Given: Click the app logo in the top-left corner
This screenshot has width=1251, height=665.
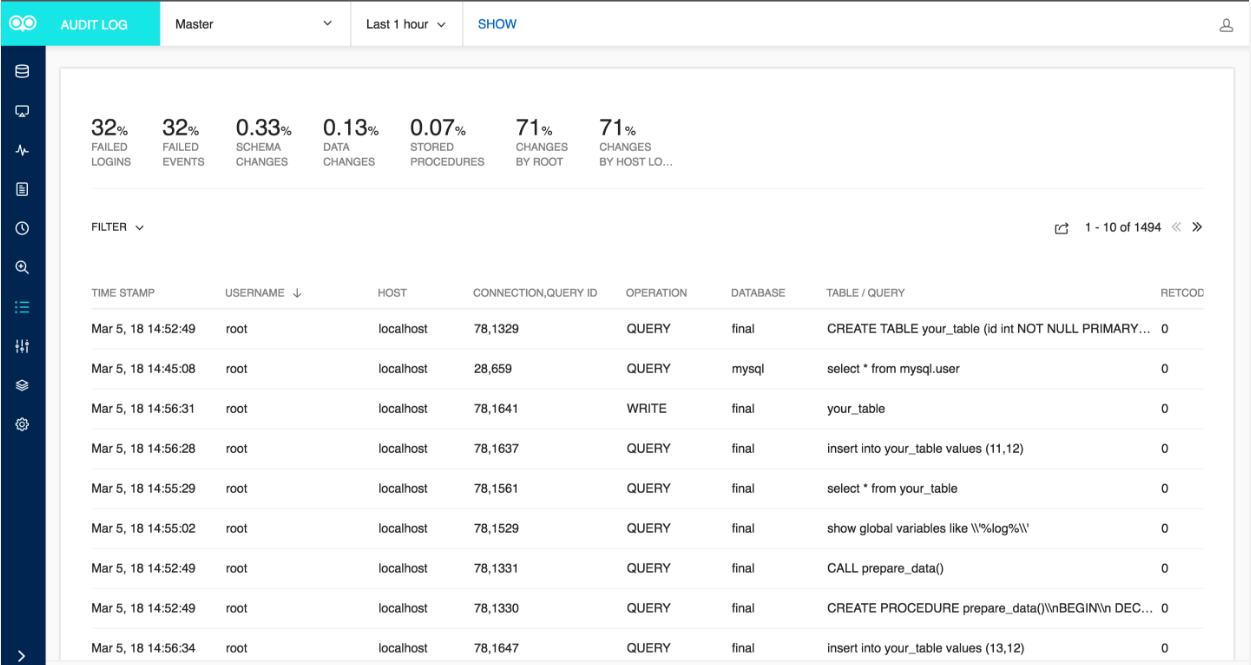Looking at the screenshot, I should (22, 24).
